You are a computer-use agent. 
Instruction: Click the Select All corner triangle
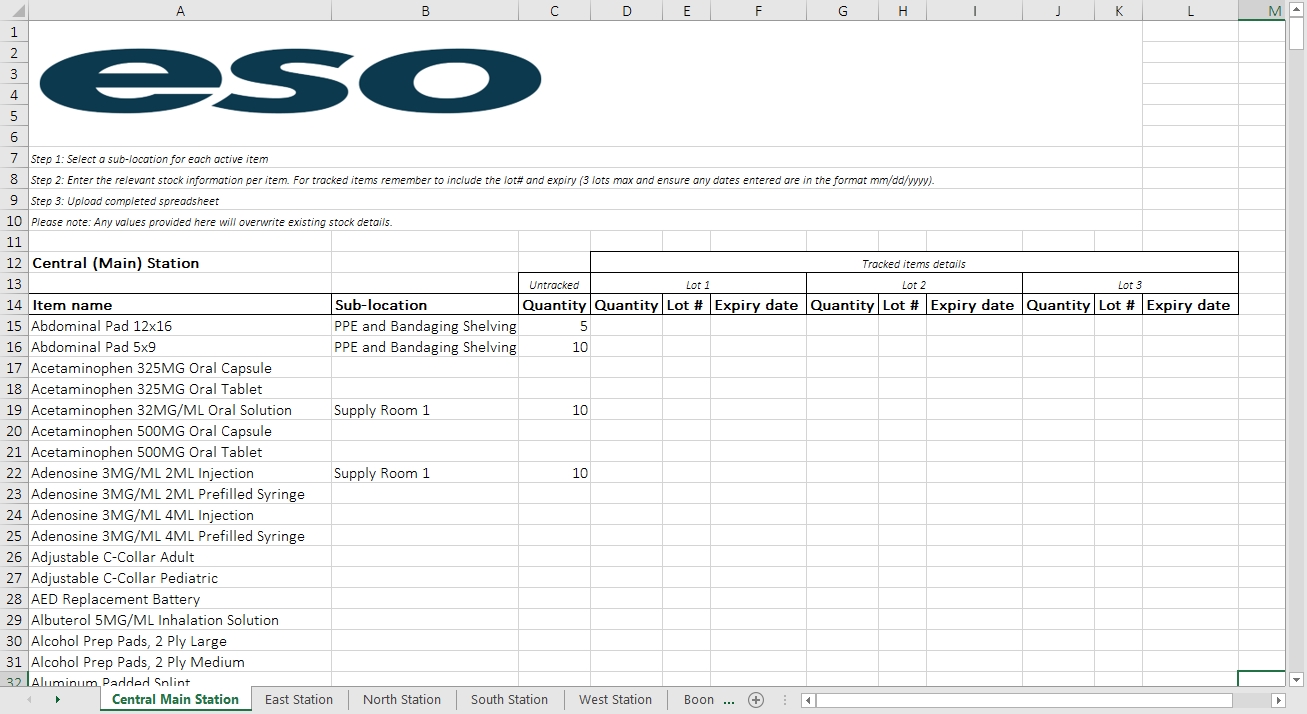click(14, 10)
